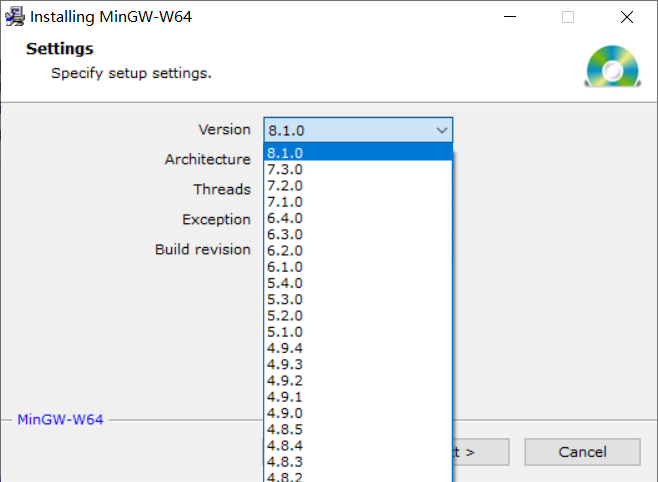
Task: Click the MinGW-W64 link
Action: click(60, 419)
